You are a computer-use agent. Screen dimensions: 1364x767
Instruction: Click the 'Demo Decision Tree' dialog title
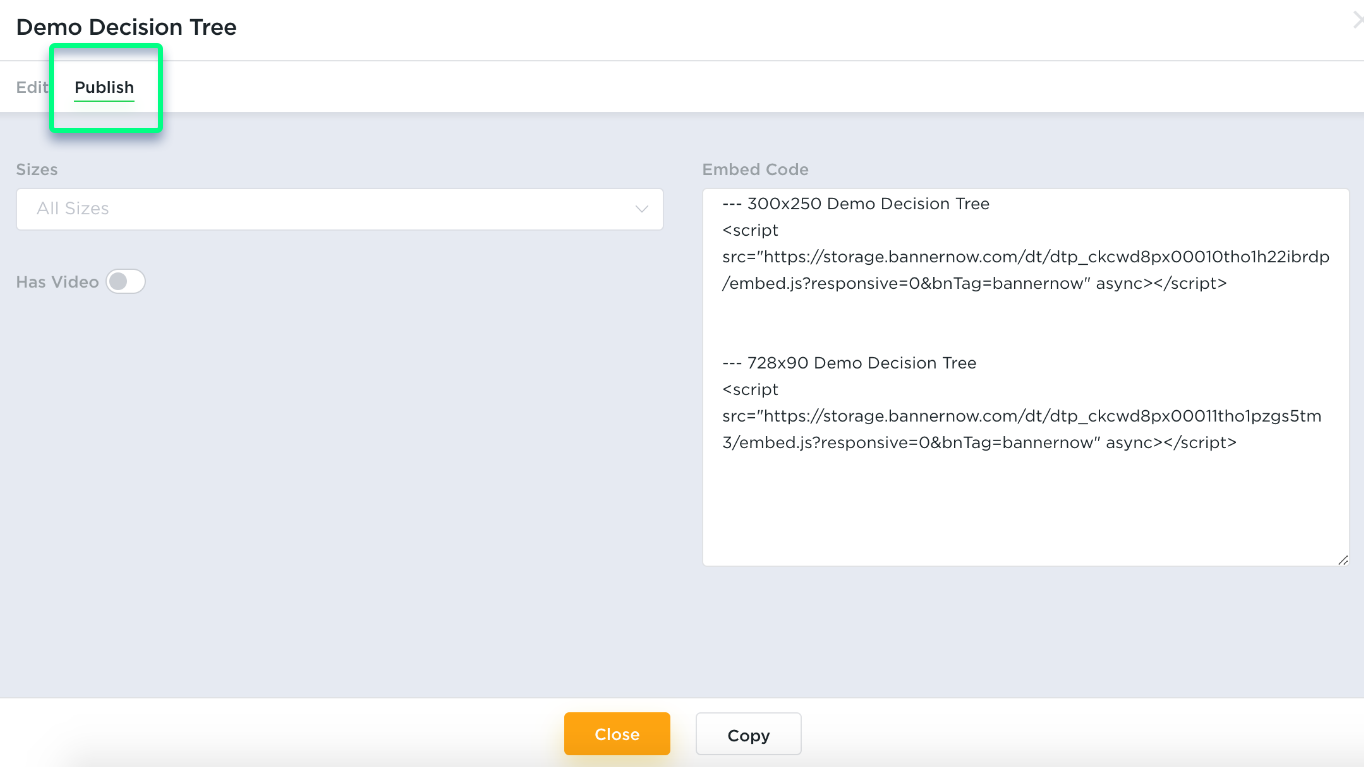point(126,27)
